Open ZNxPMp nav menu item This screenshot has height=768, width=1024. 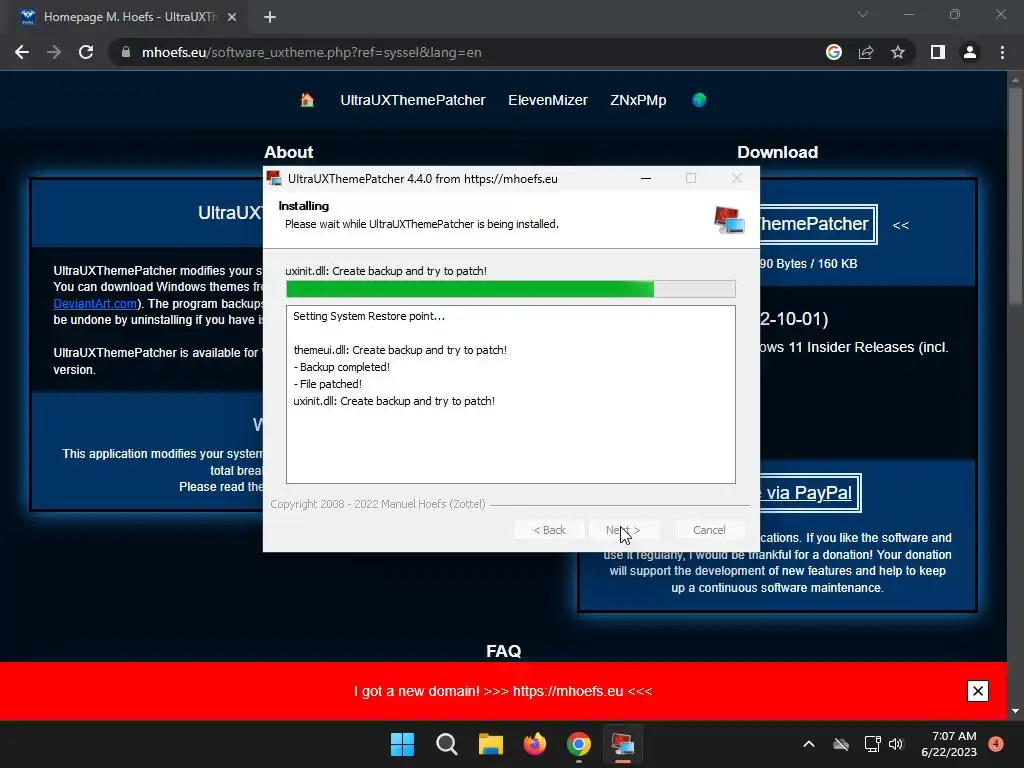(x=638, y=100)
